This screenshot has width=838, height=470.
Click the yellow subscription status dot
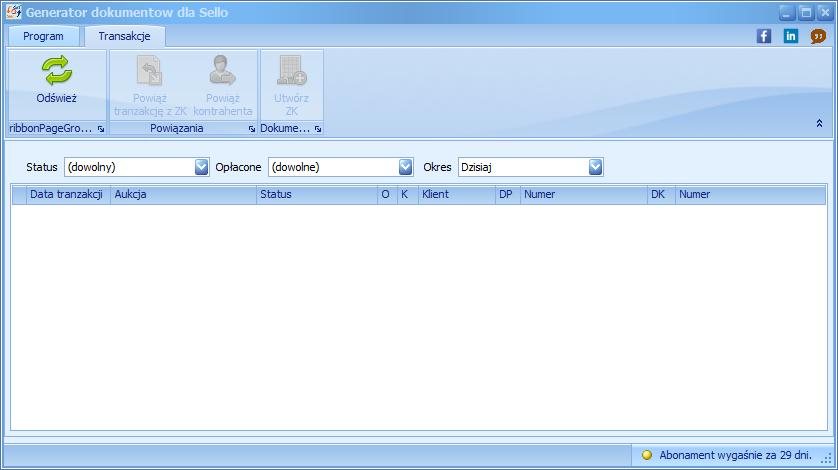pos(647,455)
